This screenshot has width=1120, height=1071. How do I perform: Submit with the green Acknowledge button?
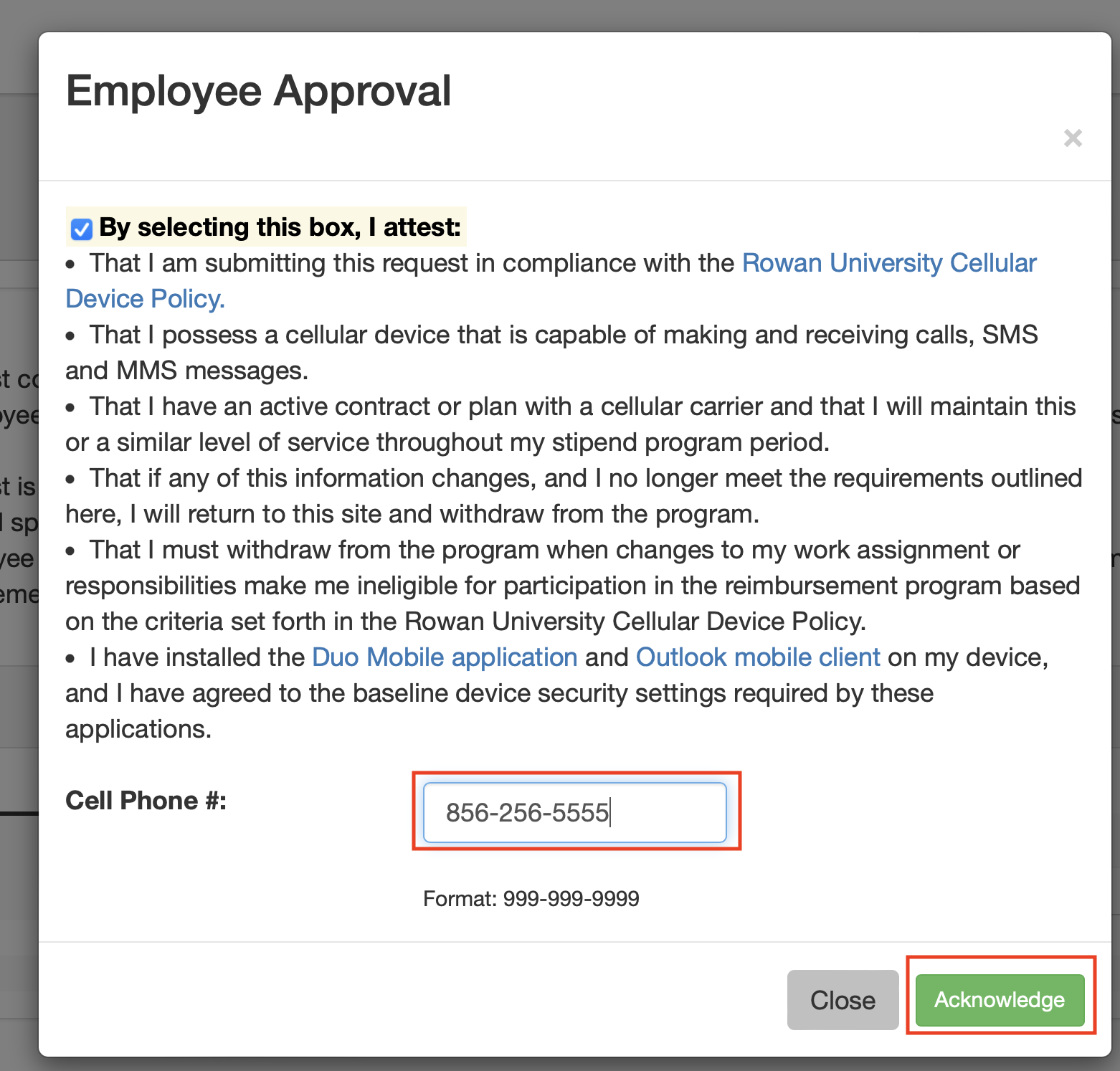point(1000,999)
